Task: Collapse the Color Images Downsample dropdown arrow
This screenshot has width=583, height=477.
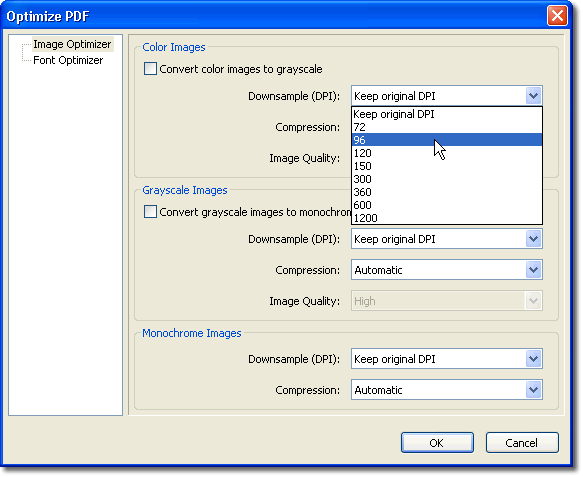Action: [x=534, y=96]
